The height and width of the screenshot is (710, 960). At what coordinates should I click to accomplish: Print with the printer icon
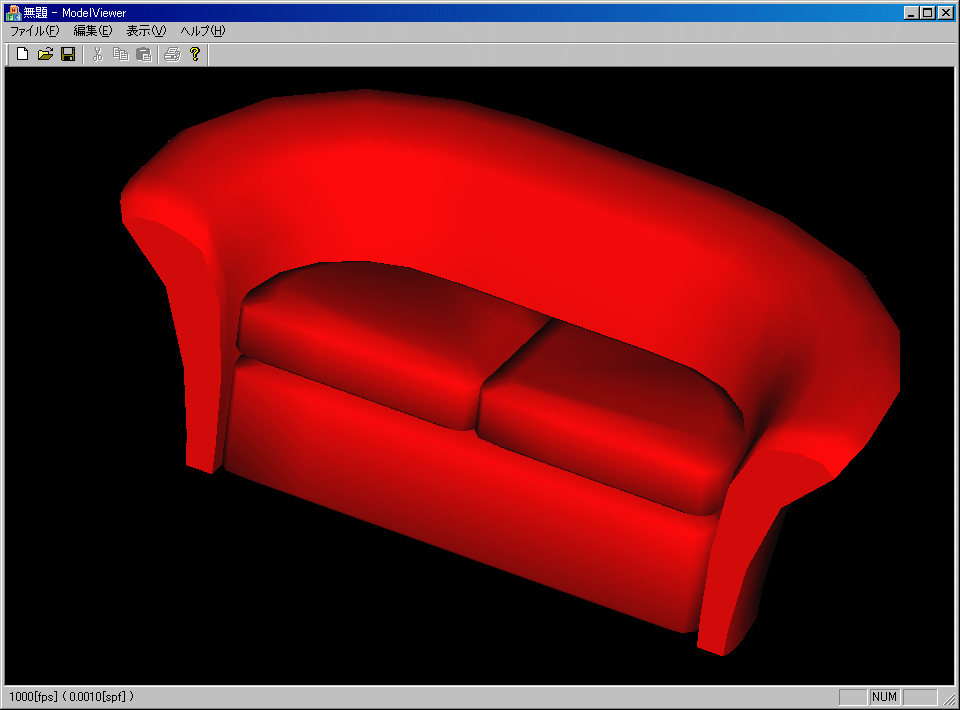pyautogui.click(x=173, y=54)
